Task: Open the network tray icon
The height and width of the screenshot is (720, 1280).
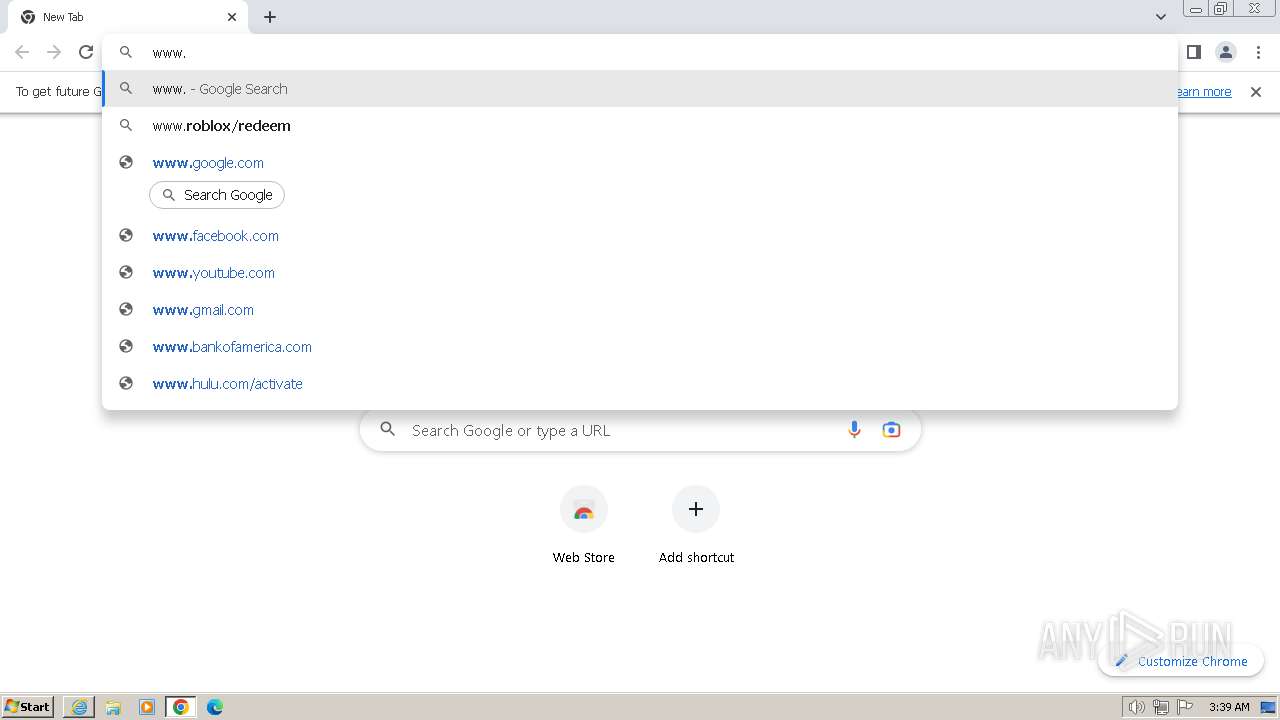Action: (1161, 707)
